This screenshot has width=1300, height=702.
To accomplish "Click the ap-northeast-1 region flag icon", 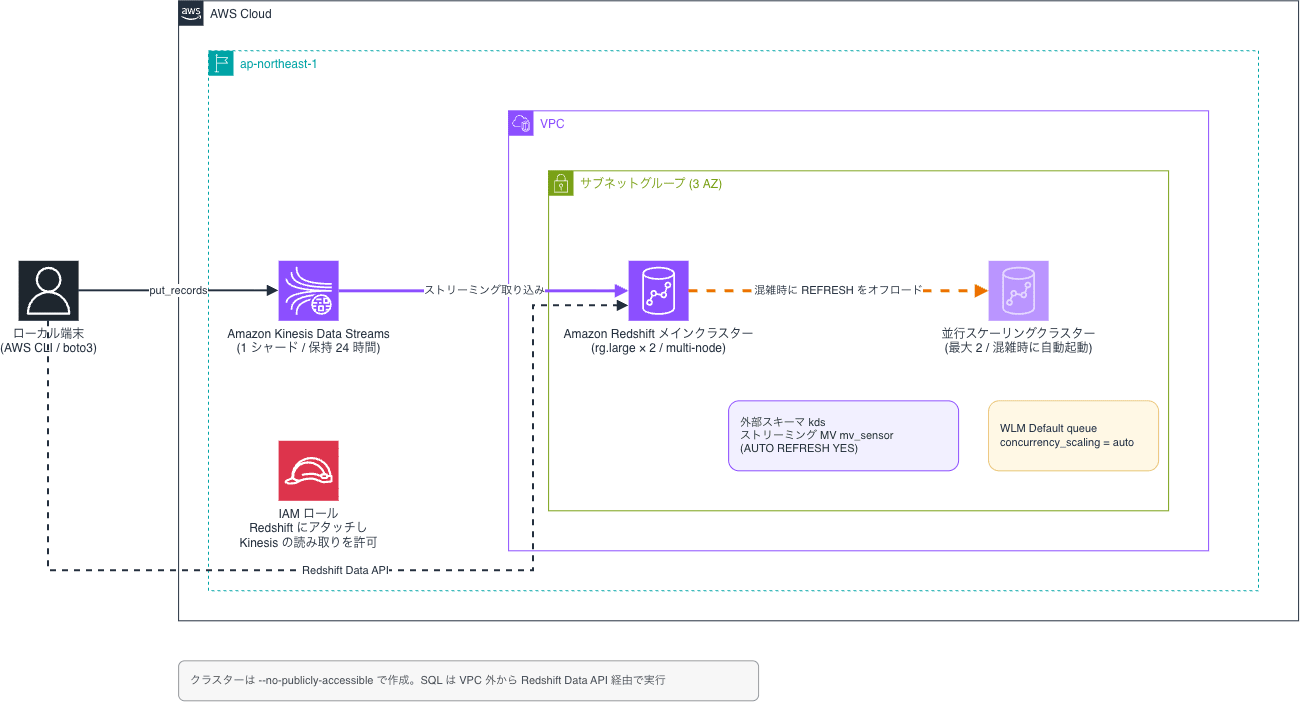I will pyautogui.click(x=221, y=63).
